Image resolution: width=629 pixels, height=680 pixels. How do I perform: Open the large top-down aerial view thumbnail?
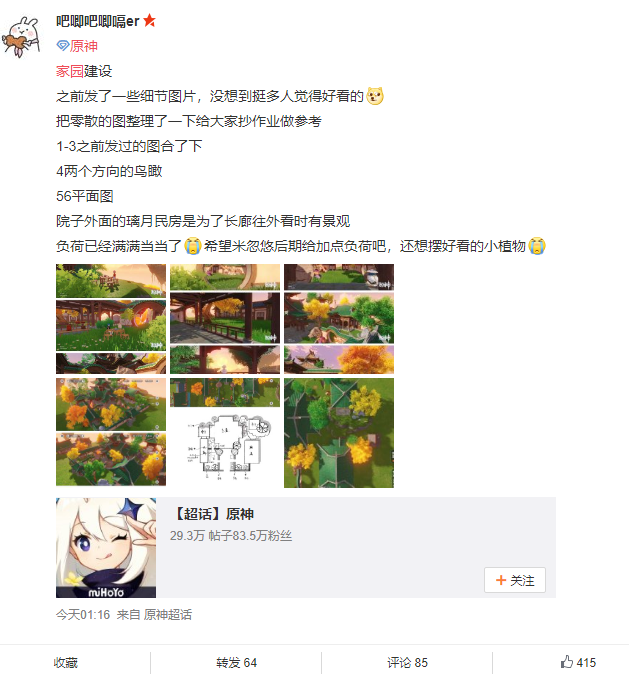[x=339, y=432]
